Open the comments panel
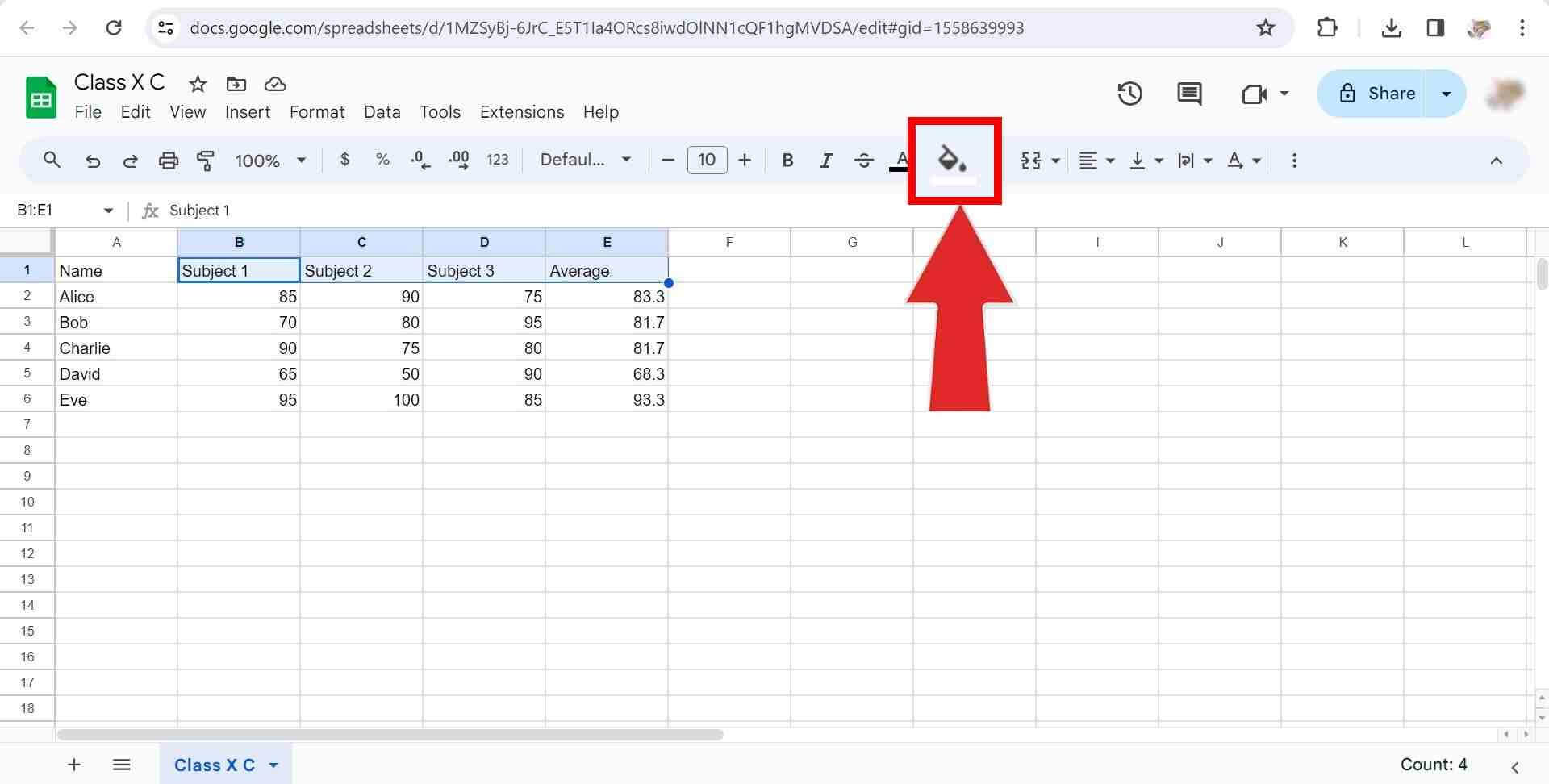1549x784 pixels. [x=1188, y=94]
